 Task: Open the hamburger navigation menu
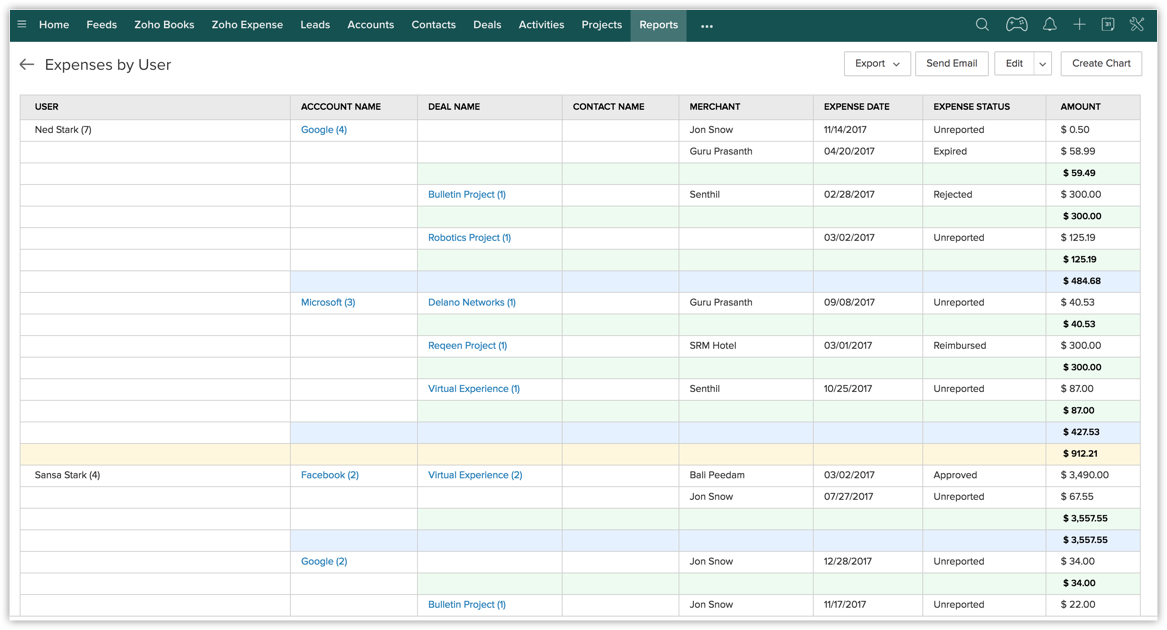coord(22,25)
